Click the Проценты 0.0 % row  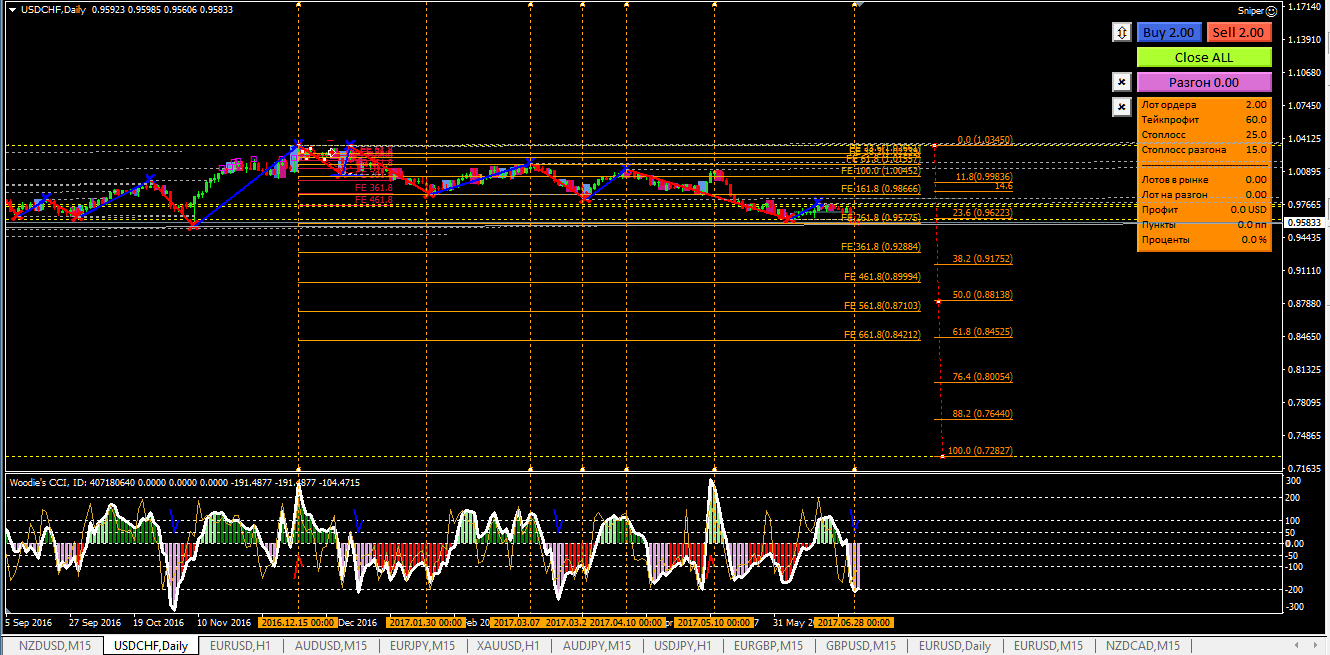tap(1204, 239)
